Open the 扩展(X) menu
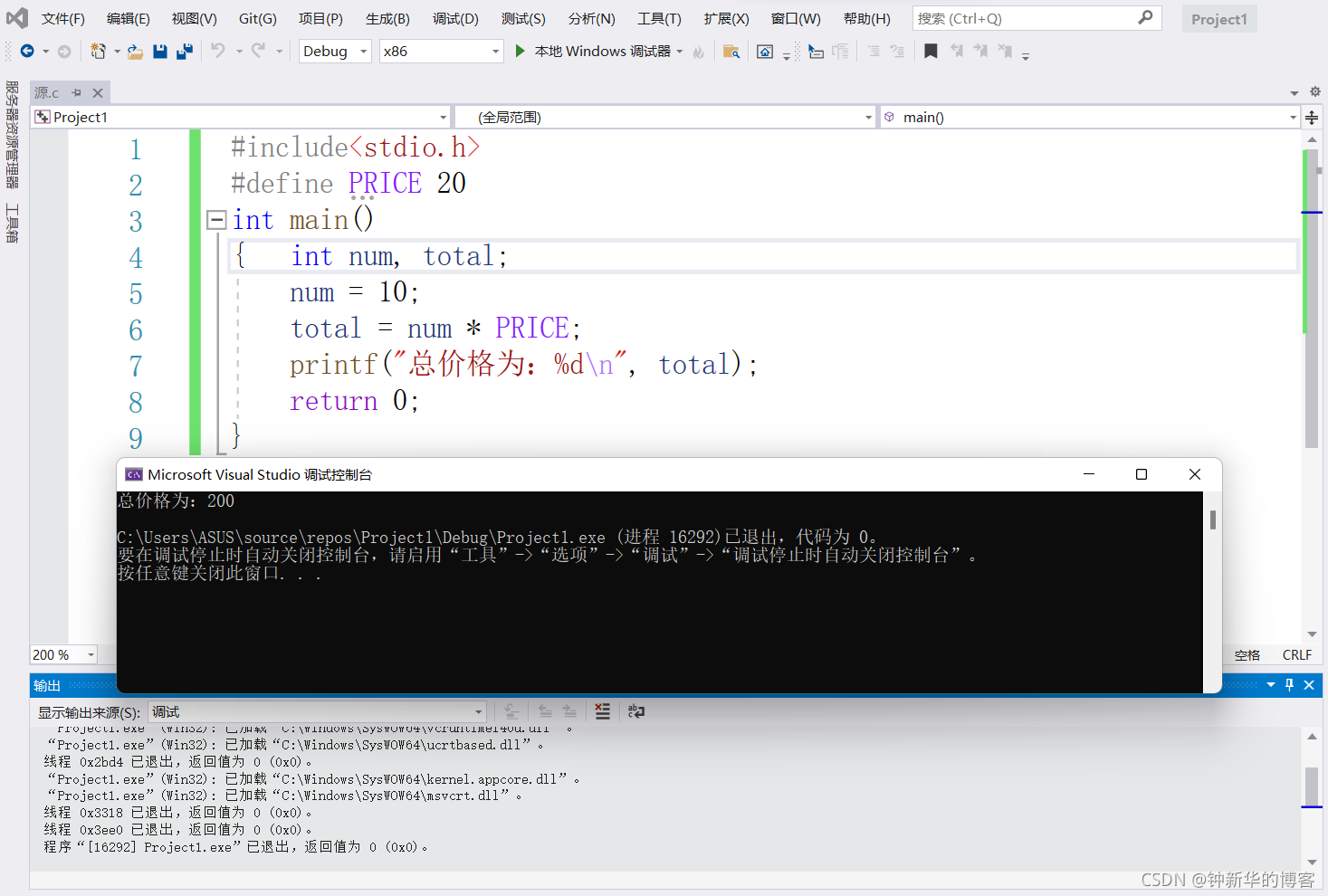This screenshot has width=1328, height=896. click(726, 18)
